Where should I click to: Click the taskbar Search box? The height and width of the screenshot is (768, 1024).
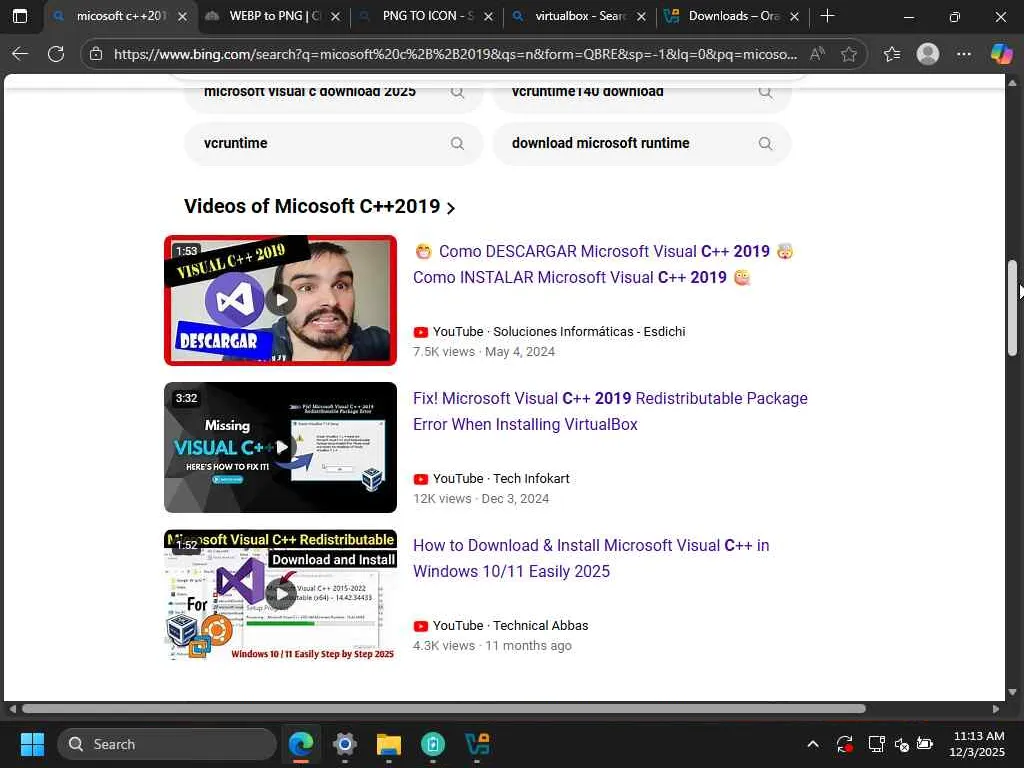167,744
